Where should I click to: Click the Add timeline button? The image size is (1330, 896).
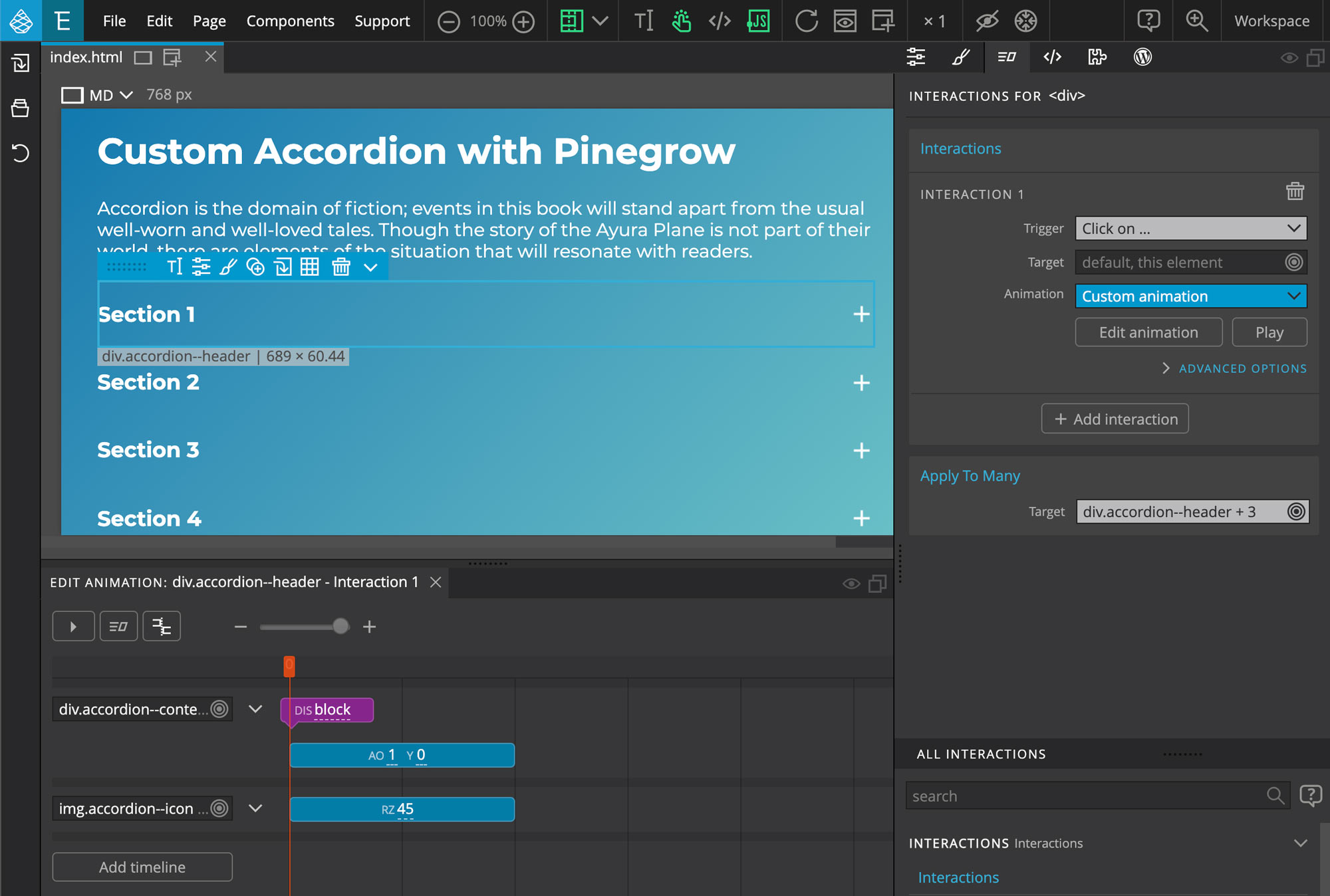tap(142, 867)
